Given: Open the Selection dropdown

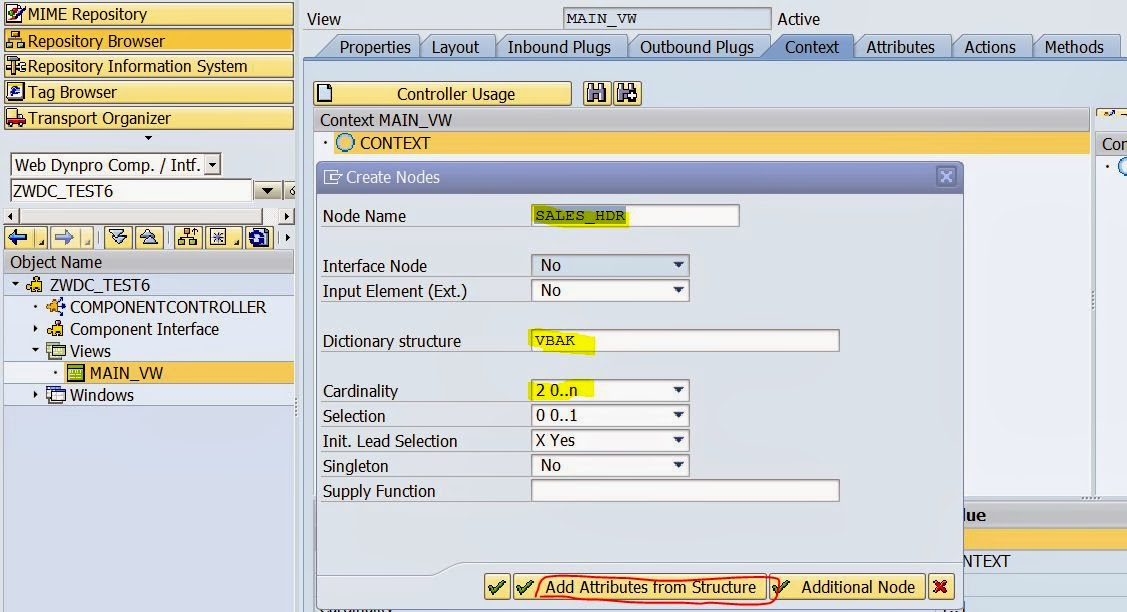Looking at the screenshot, I should pyautogui.click(x=678, y=416).
